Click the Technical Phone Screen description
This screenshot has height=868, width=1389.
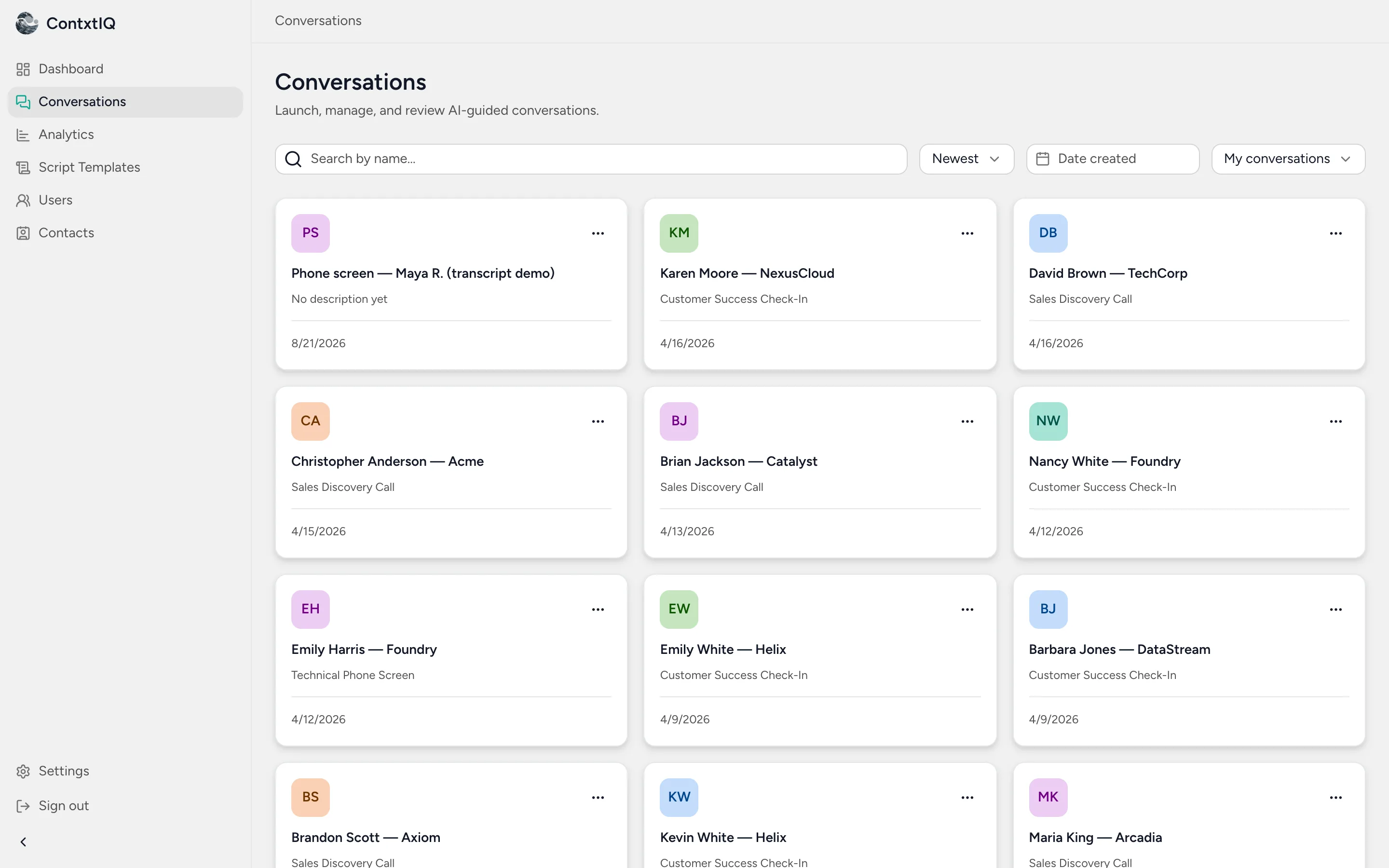(353, 675)
